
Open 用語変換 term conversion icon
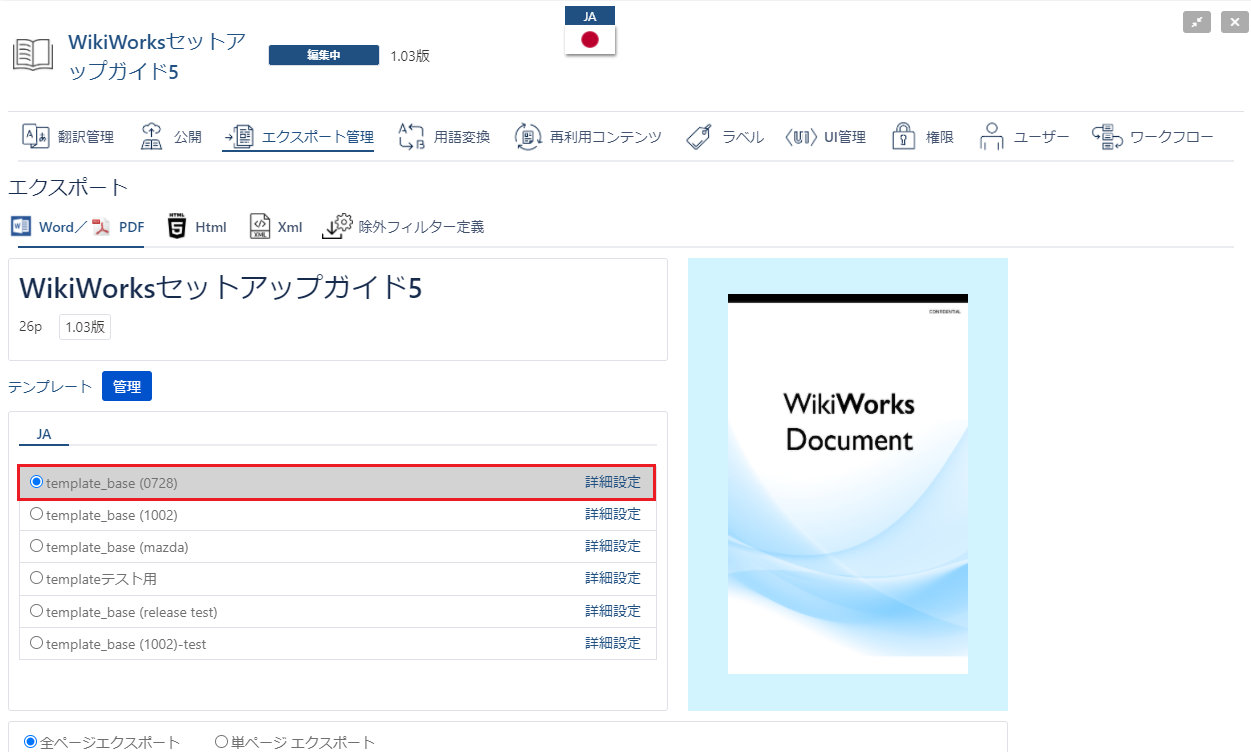coord(412,137)
